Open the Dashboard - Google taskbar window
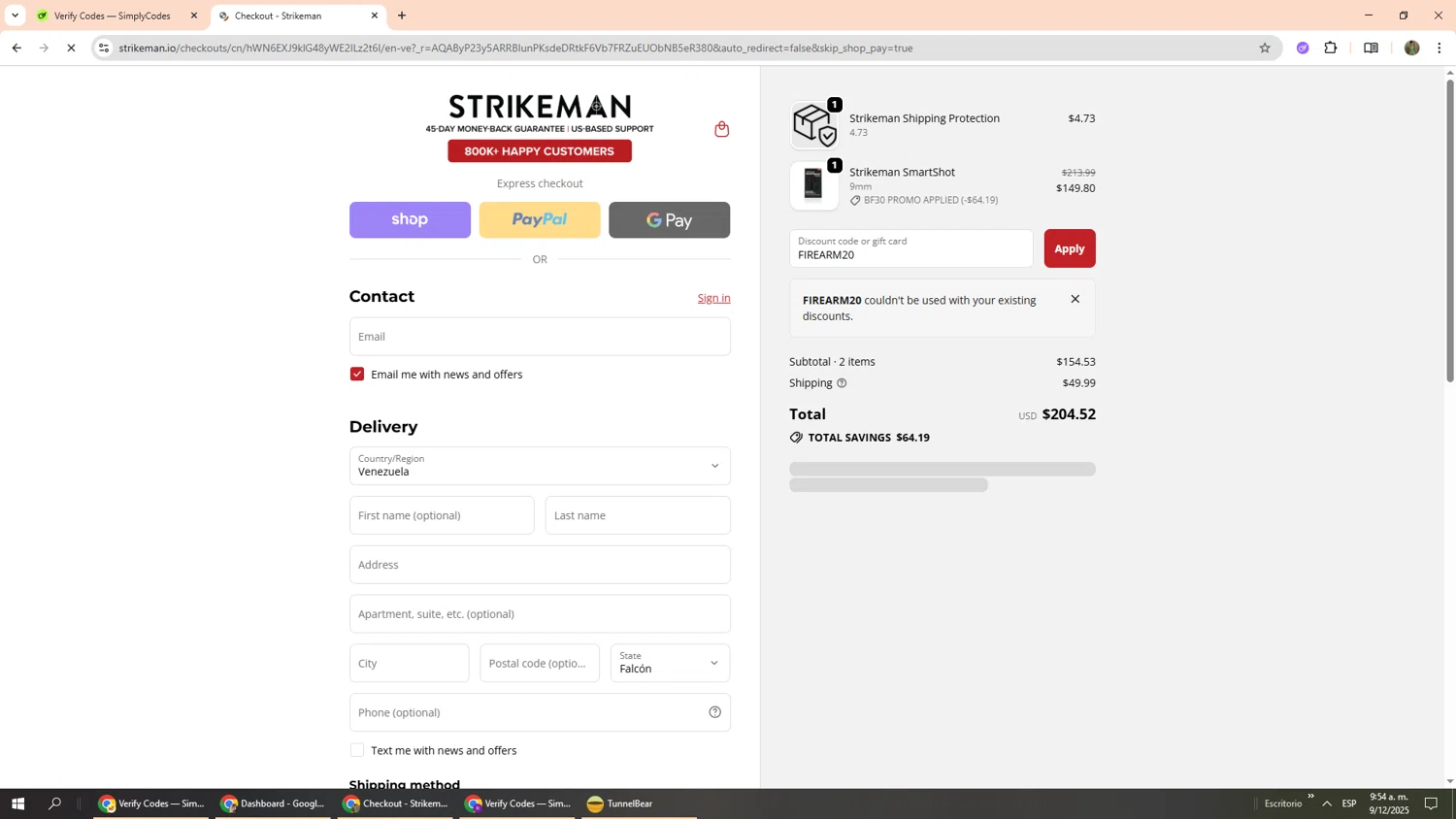 click(x=273, y=803)
